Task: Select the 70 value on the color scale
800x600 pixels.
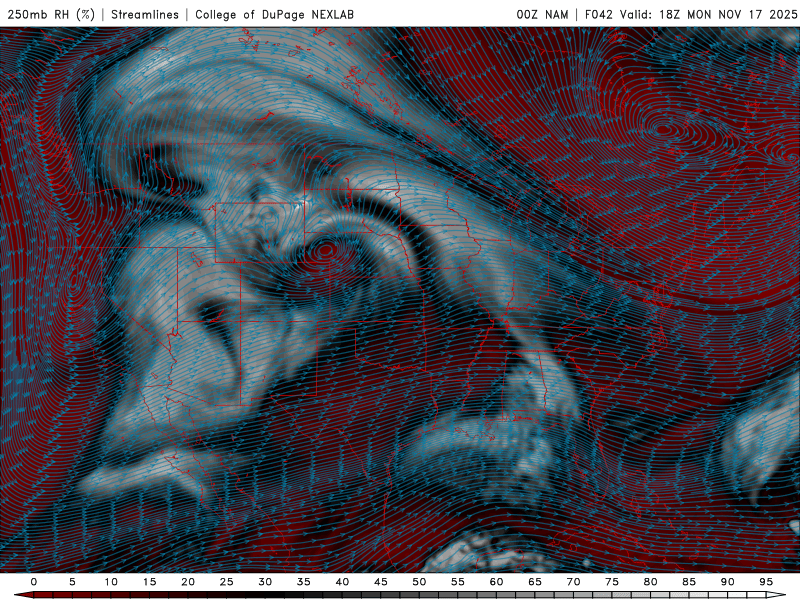Action: tap(573, 582)
